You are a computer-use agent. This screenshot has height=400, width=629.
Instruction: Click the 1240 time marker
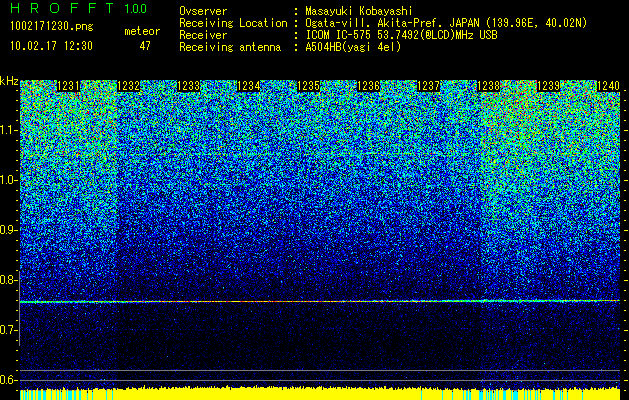tap(609, 86)
